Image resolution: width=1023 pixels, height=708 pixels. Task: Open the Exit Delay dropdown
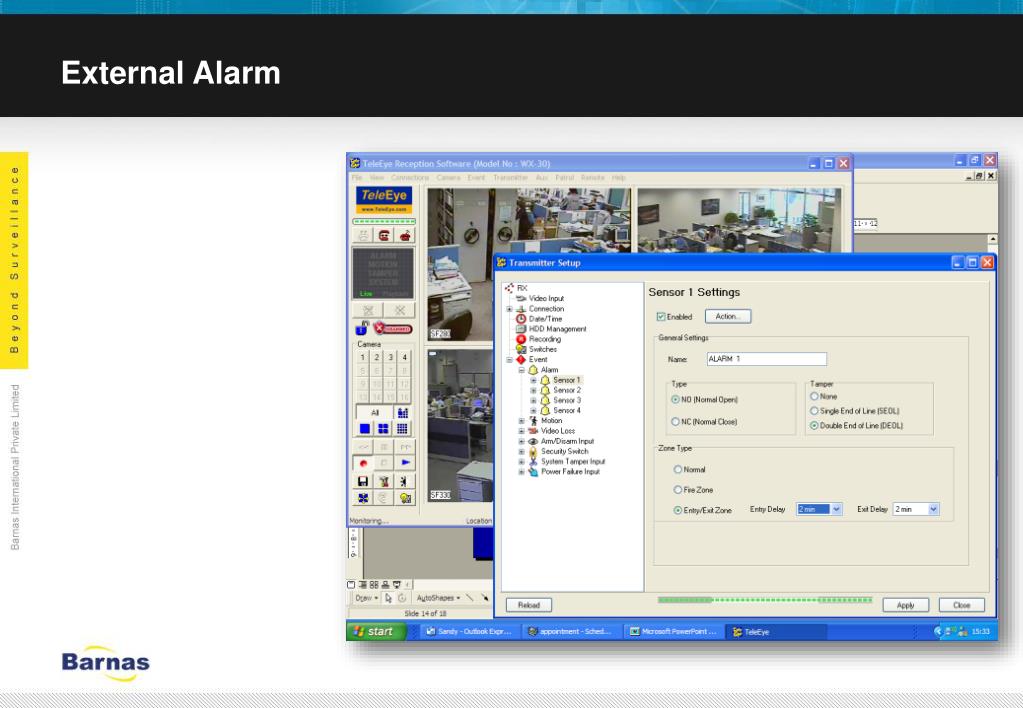pos(934,509)
